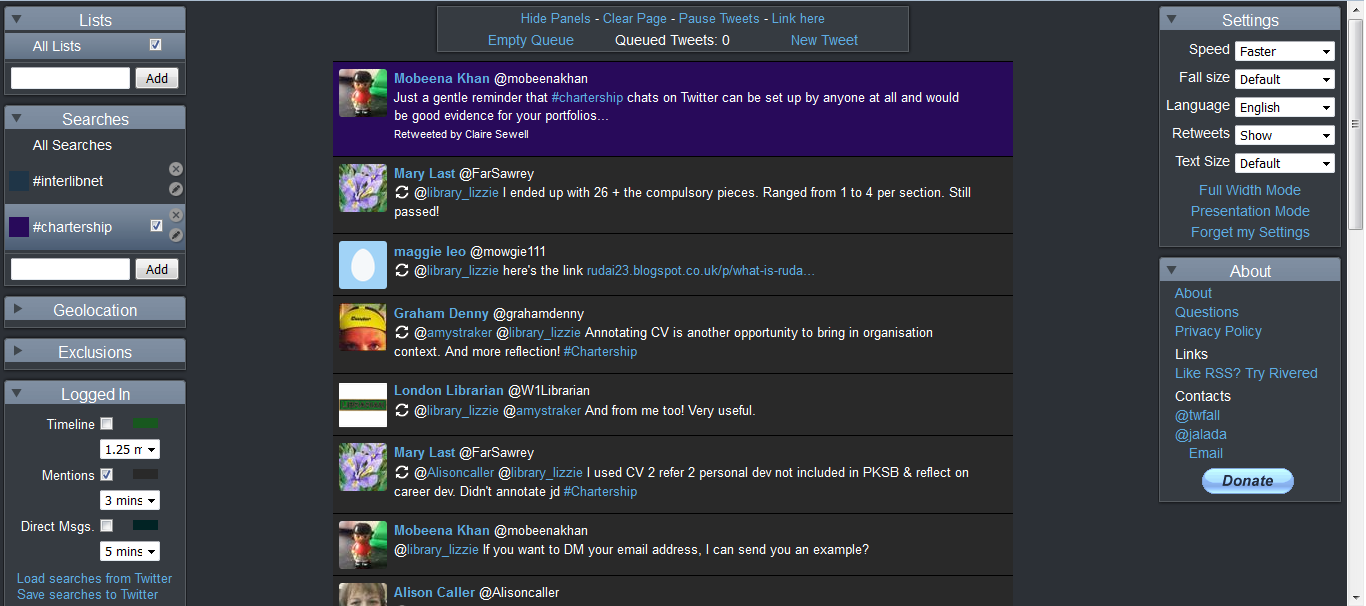The width and height of the screenshot is (1366, 606).
Task: Open the Privacy Policy link
Action: click(1218, 331)
